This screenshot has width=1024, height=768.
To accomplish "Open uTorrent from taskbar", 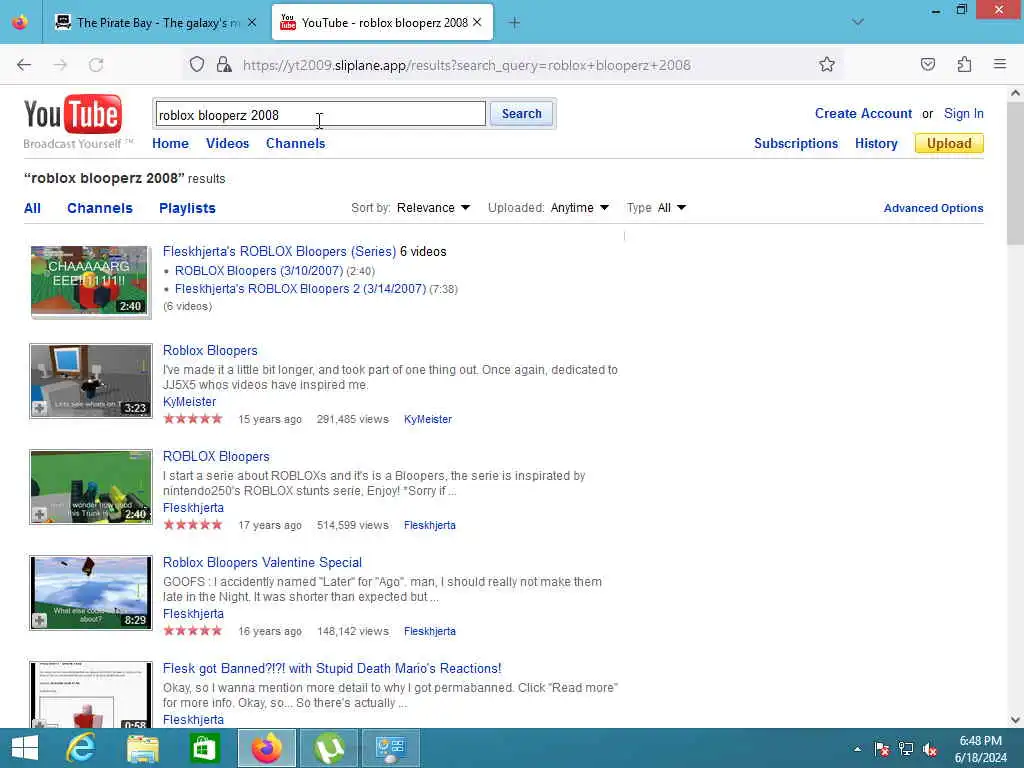I will point(328,748).
